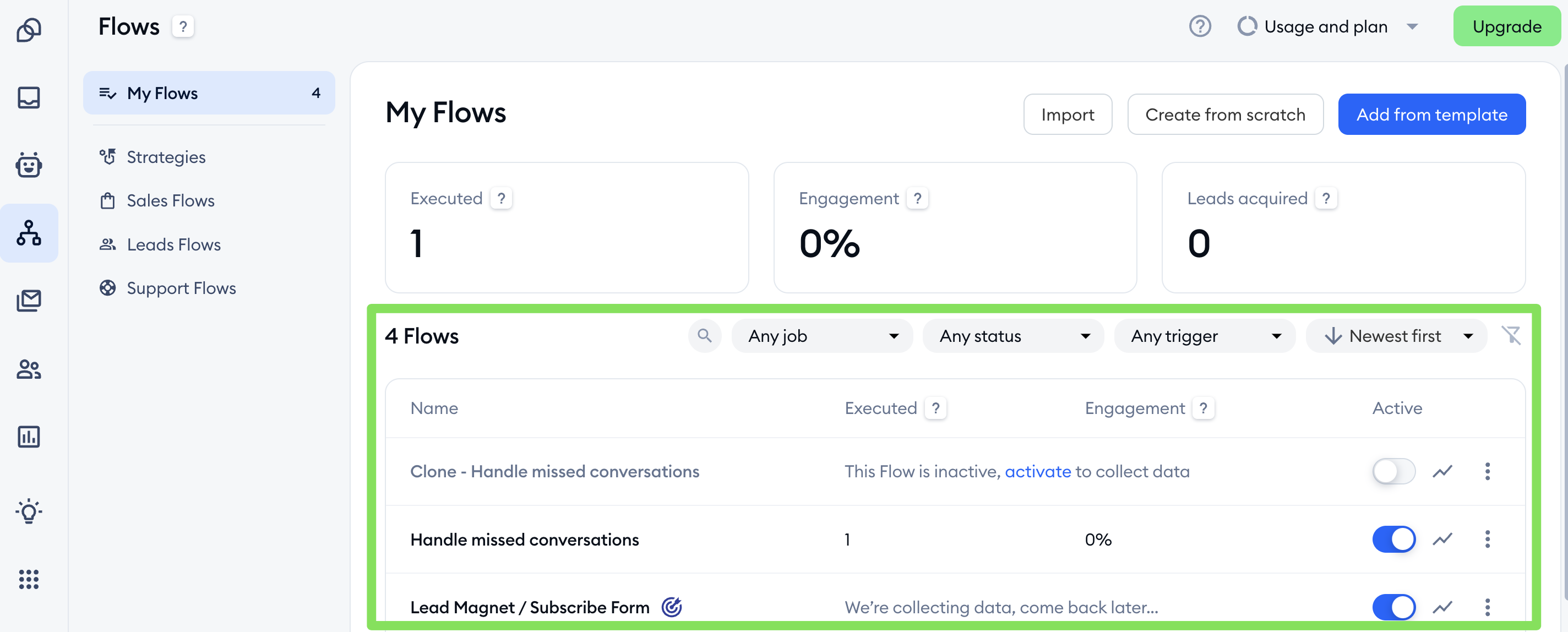Viewport: 1568px width, 632px height.
Task: Expand the Any status dropdown
Action: pos(1013,335)
